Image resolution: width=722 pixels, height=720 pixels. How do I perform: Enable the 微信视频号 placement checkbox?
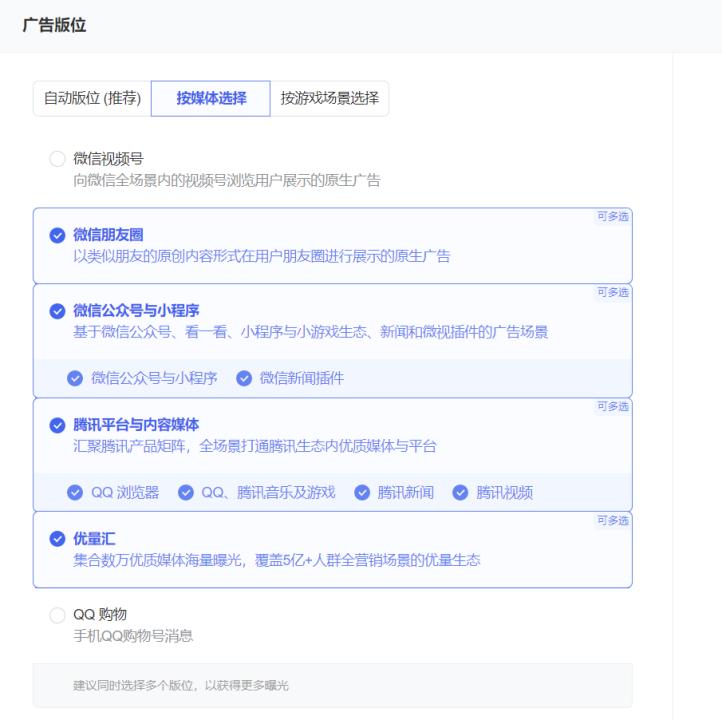57,159
